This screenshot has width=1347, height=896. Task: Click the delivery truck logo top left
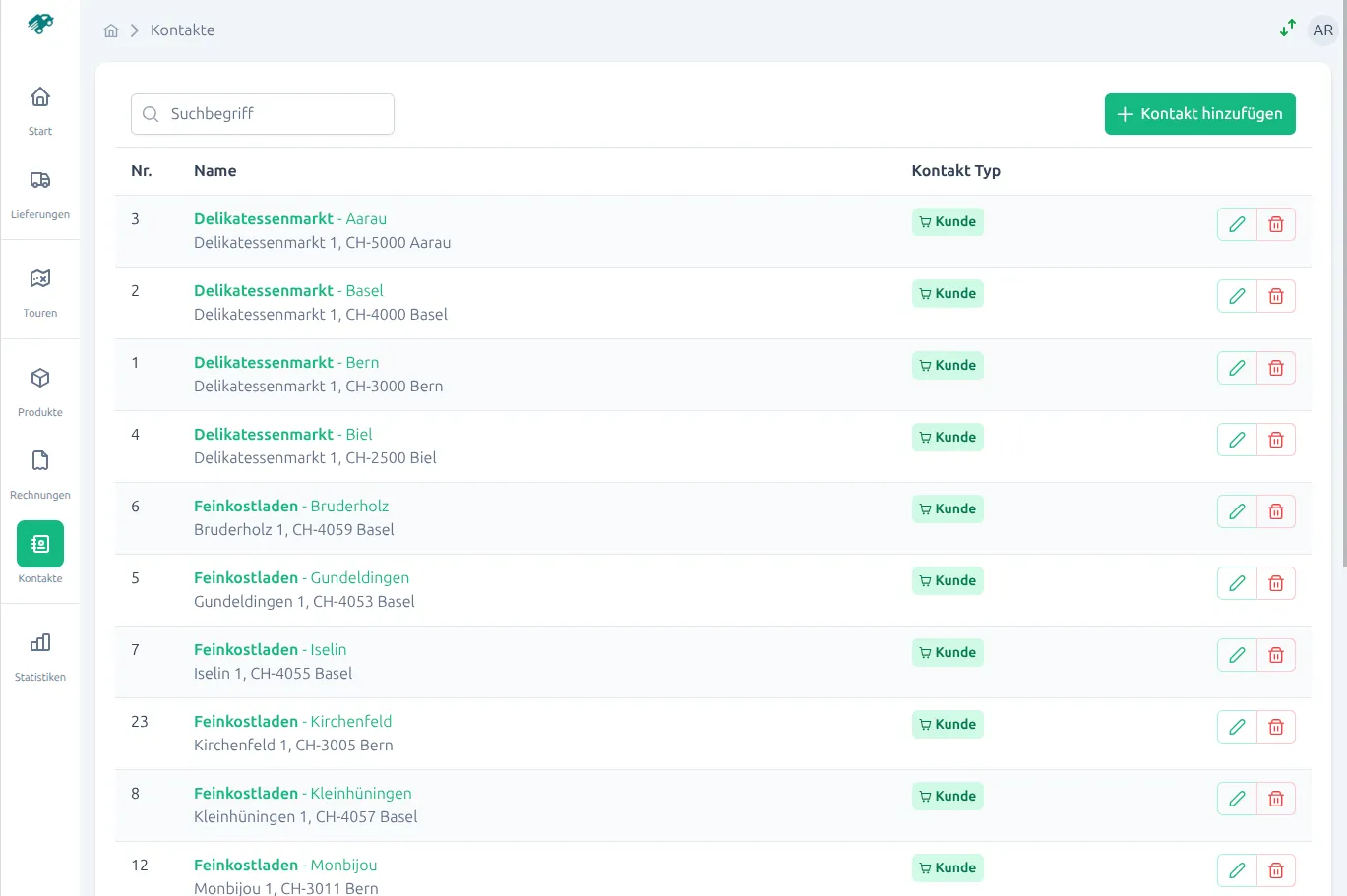point(39,24)
